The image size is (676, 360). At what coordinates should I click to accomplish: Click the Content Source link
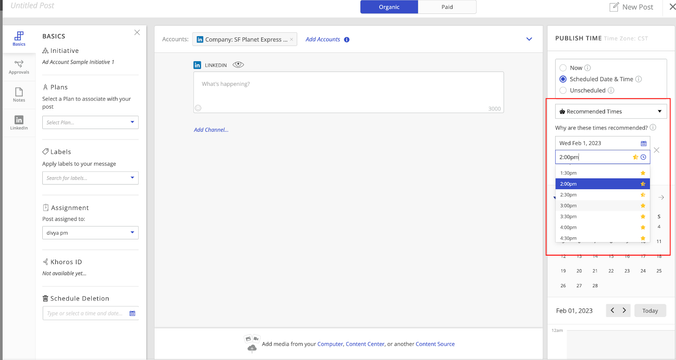(435, 344)
